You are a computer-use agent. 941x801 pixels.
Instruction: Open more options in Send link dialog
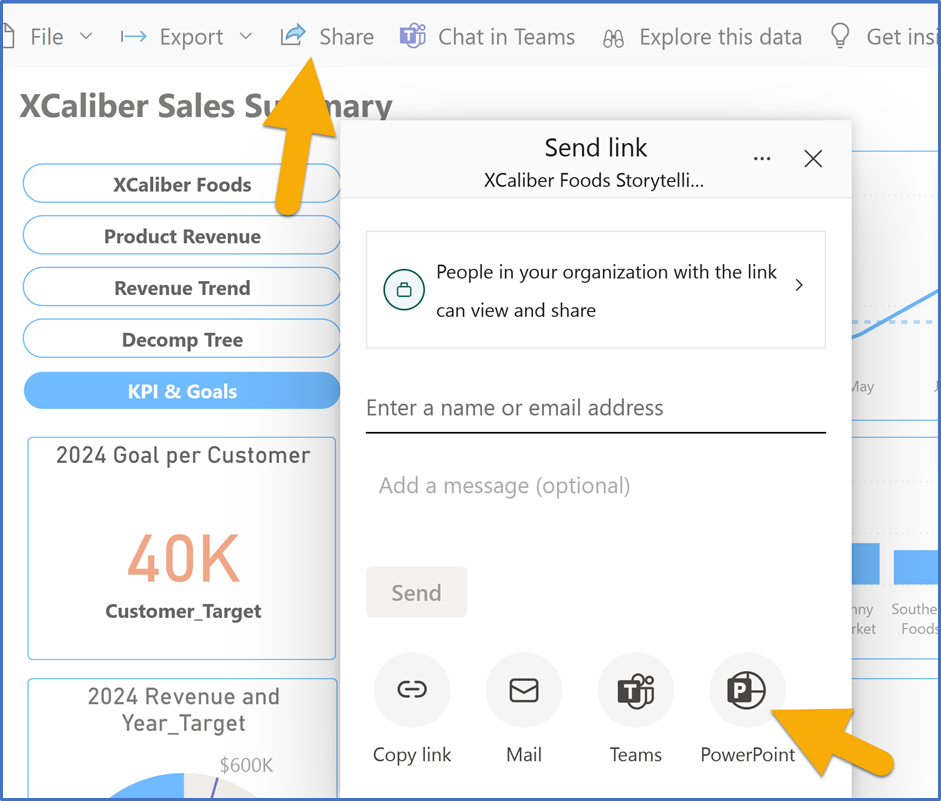pos(762,159)
